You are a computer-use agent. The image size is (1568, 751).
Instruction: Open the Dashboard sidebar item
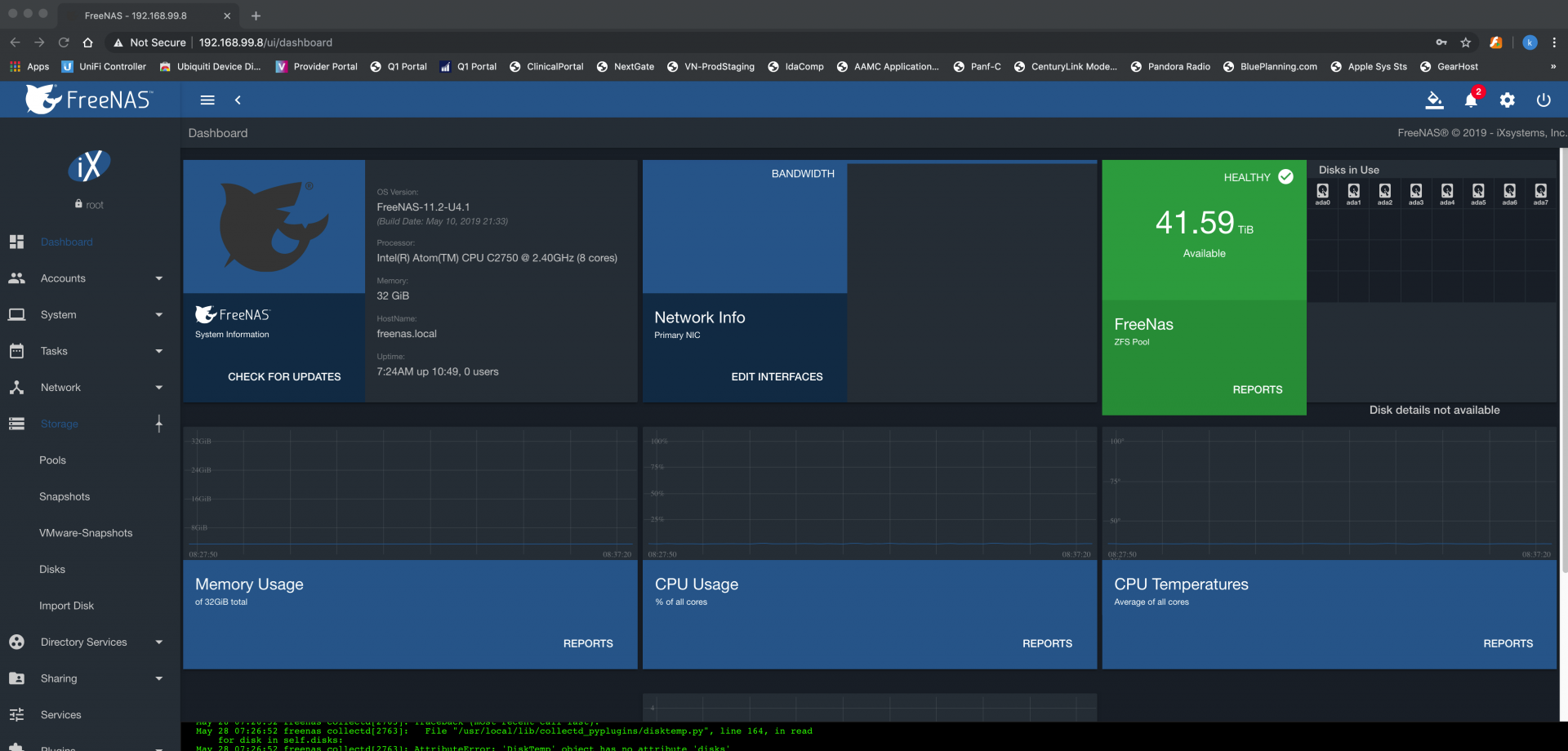[90, 242]
